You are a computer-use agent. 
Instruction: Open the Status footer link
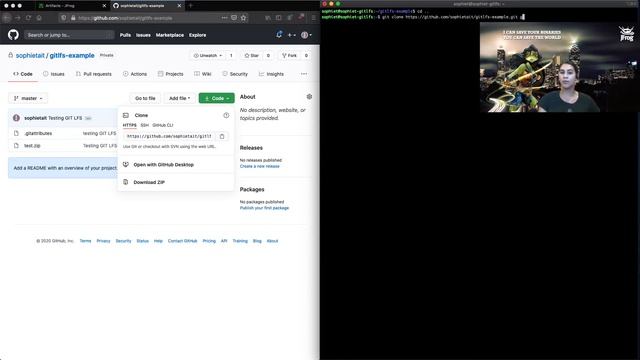click(x=142, y=241)
